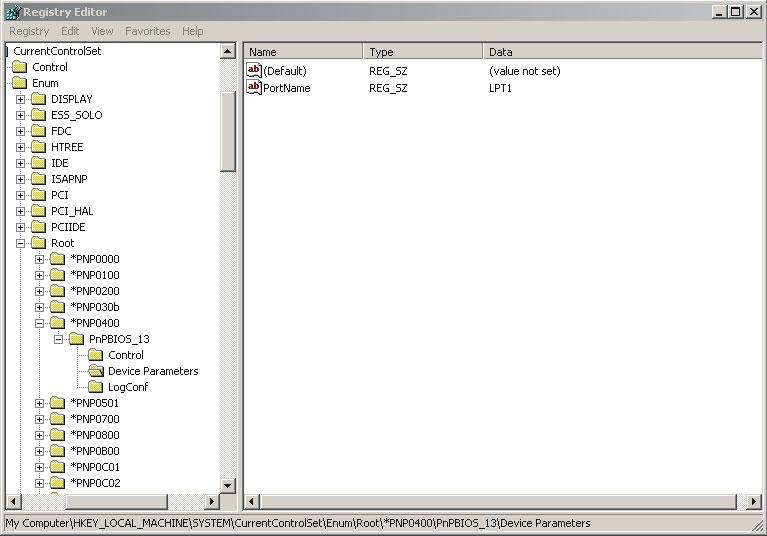Click the LPT1 data value

500,89
